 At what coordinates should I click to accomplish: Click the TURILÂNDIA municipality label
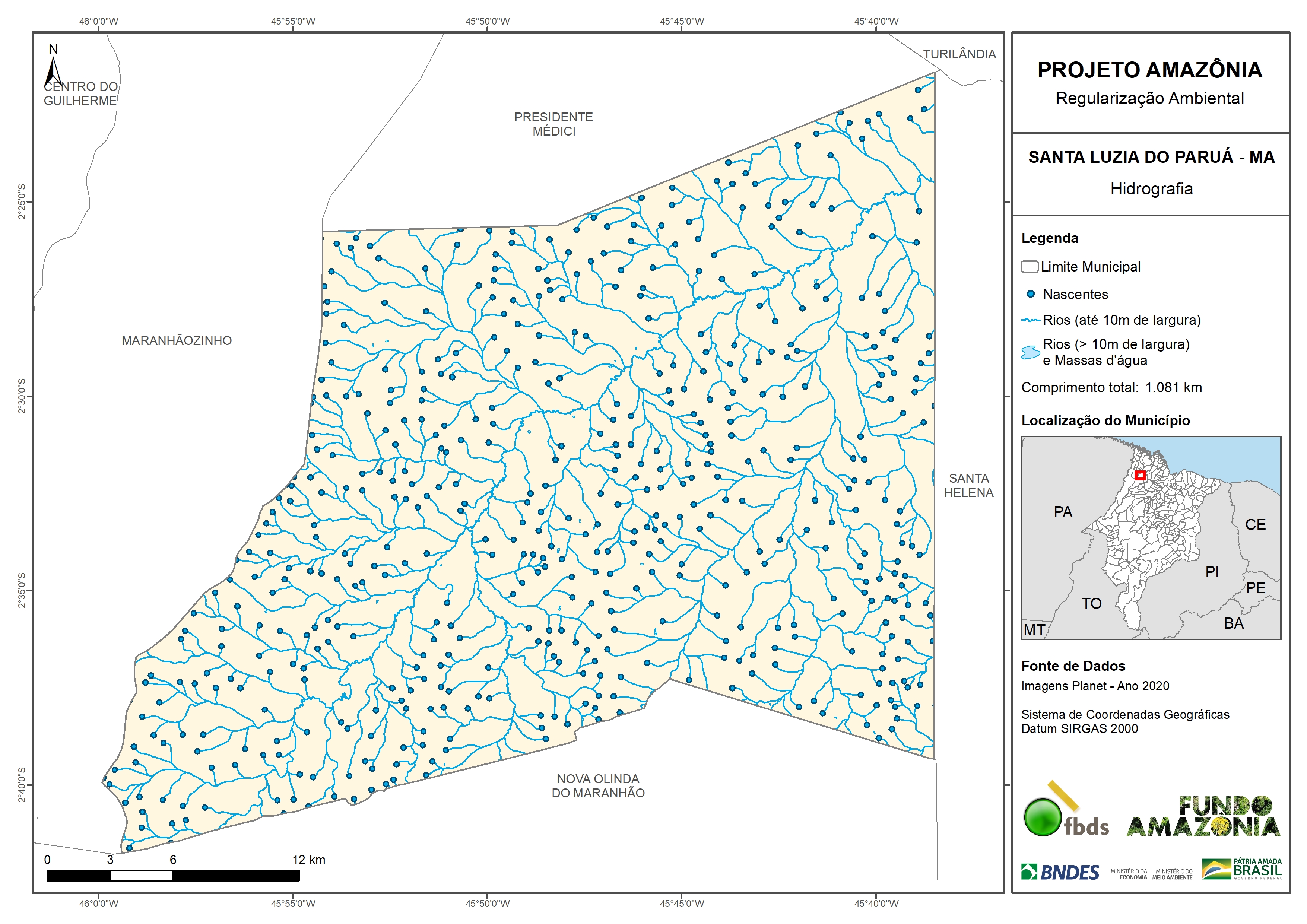click(959, 54)
